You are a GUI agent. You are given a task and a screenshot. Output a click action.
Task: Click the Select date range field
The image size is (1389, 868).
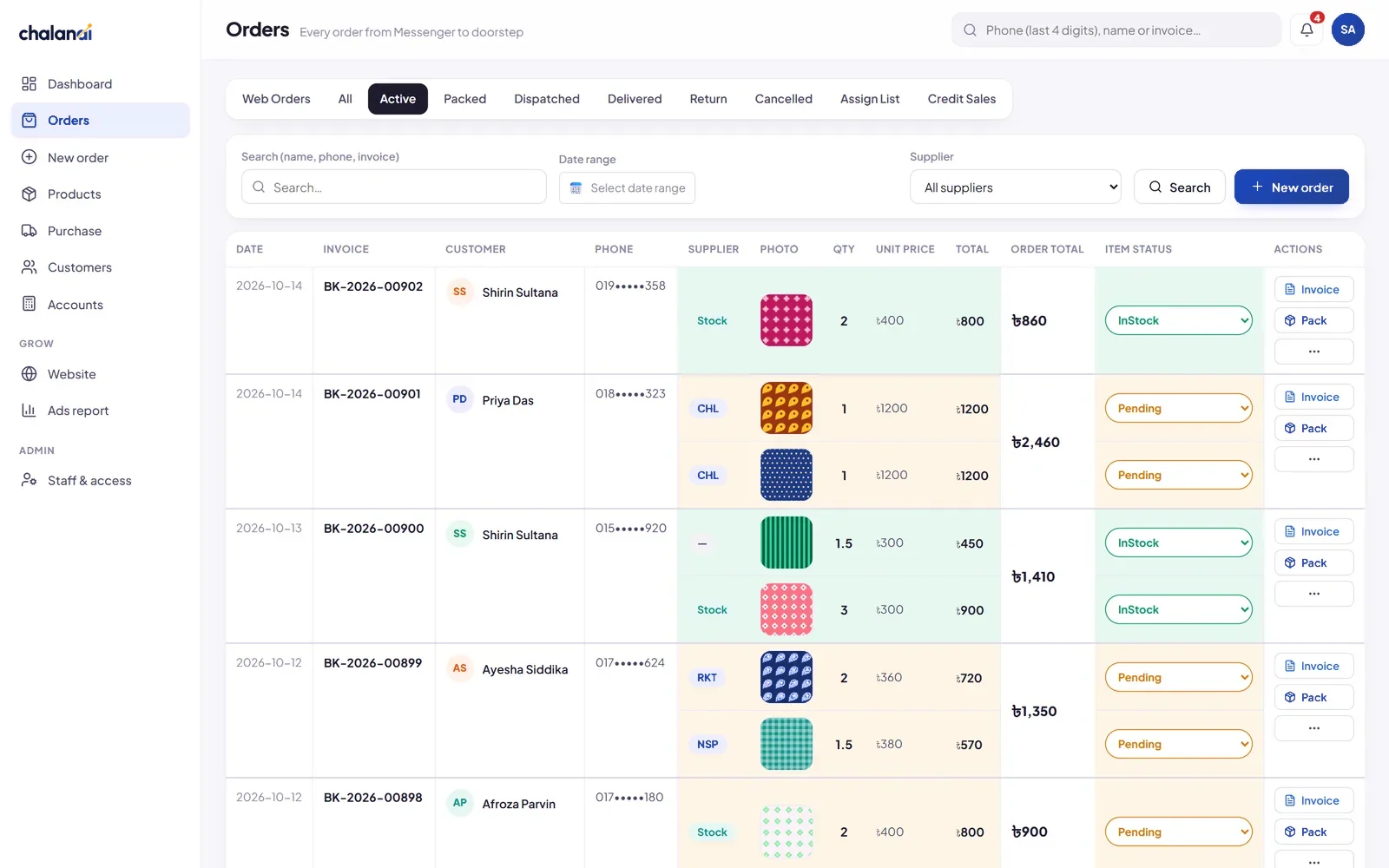coord(627,187)
